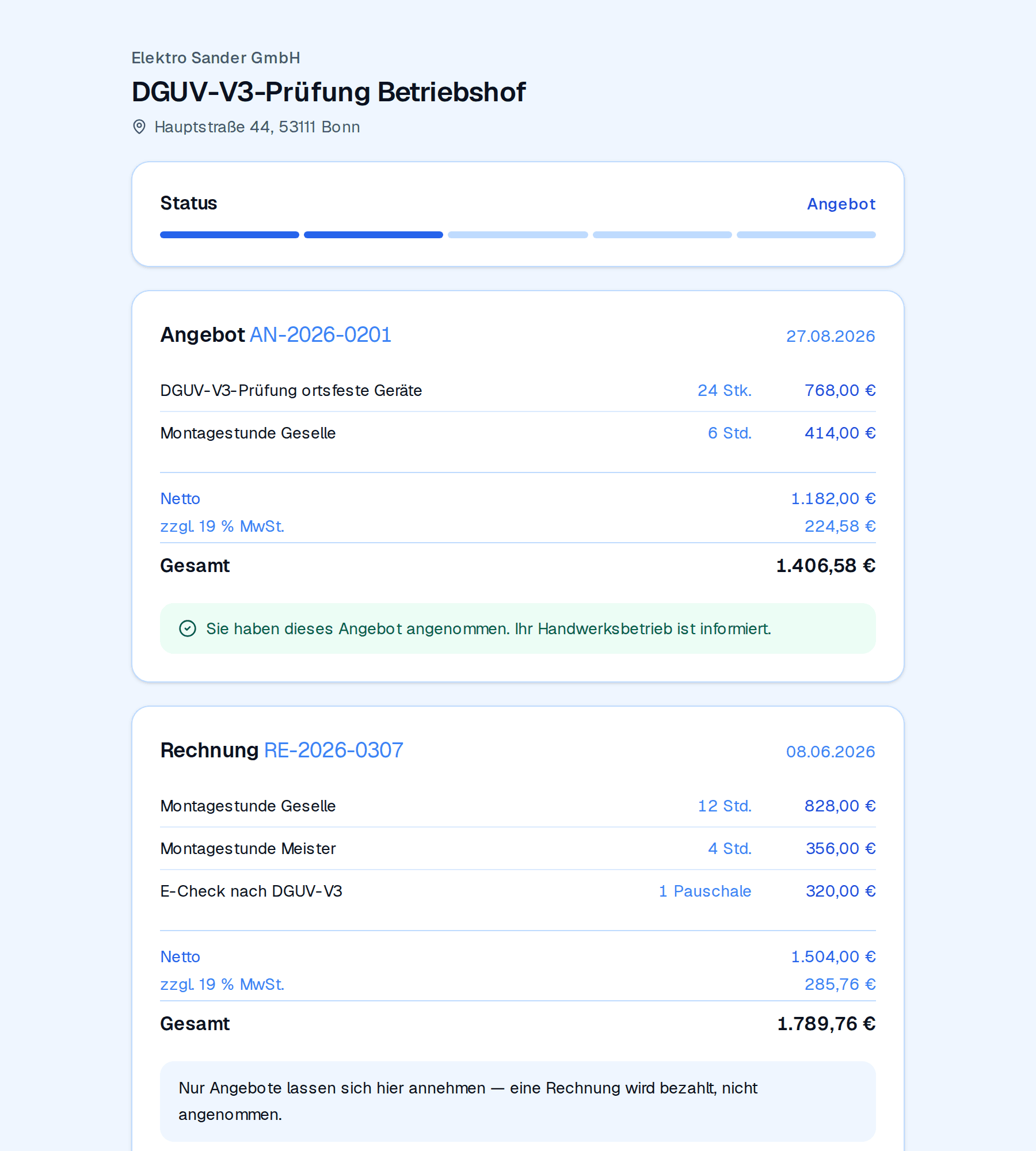Click the quantity 1 Pauschale
1036x1151 pixels.
[x=705, y=891]
